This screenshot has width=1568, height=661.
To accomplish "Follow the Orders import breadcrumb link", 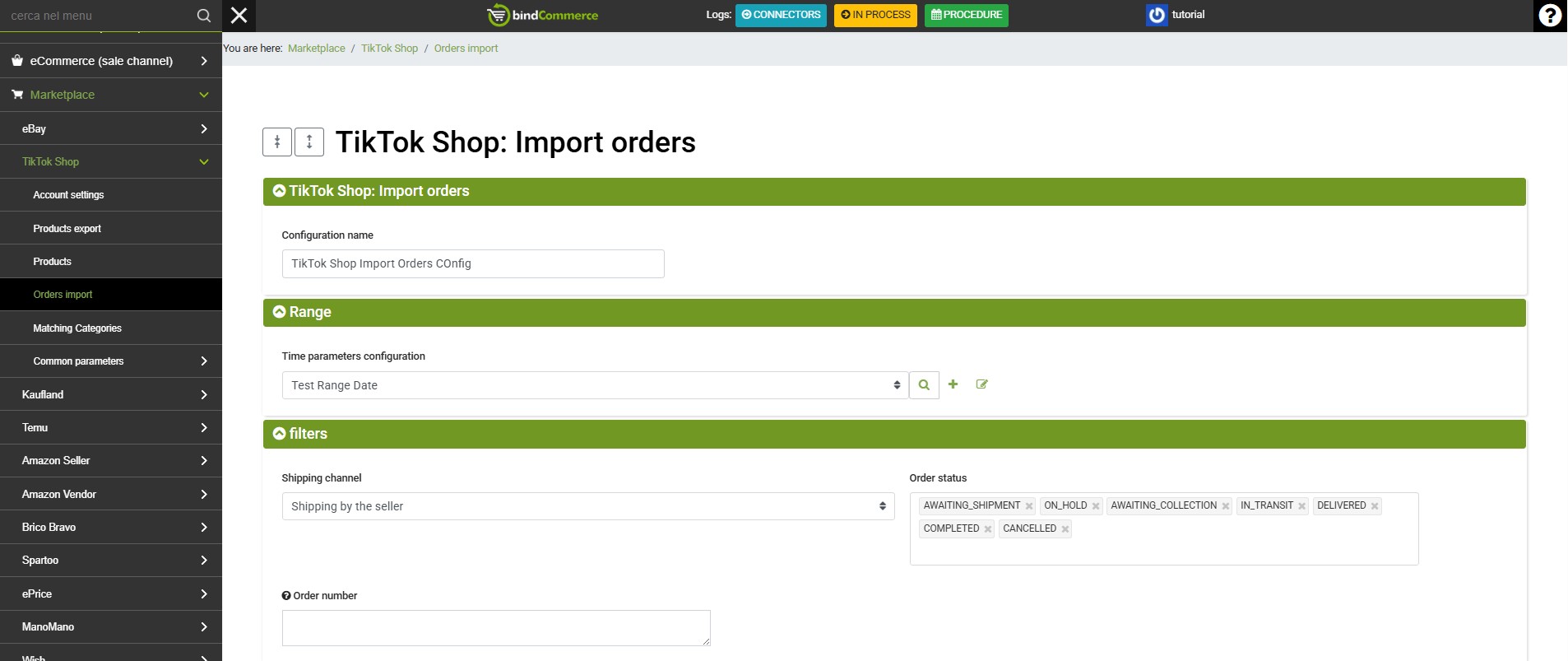I will pos(466,49).
